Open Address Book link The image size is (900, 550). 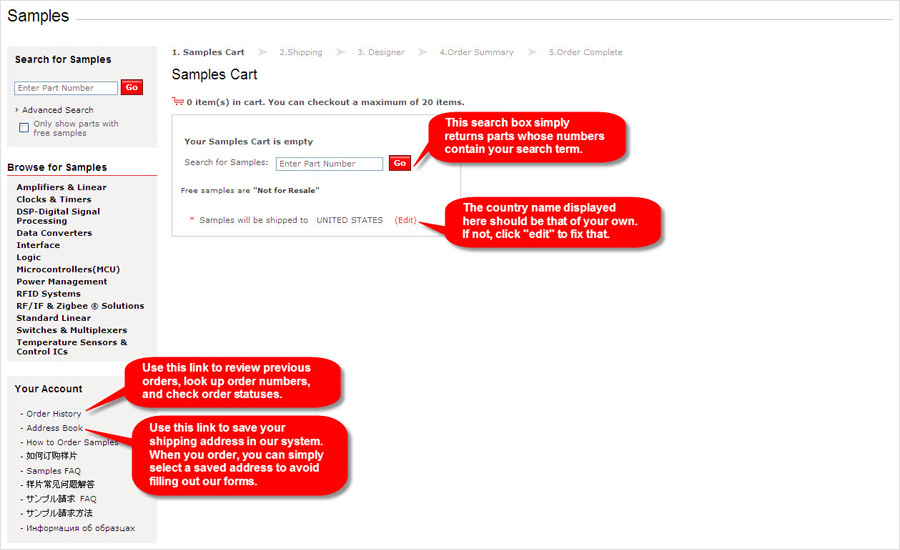tap(54, 428)
